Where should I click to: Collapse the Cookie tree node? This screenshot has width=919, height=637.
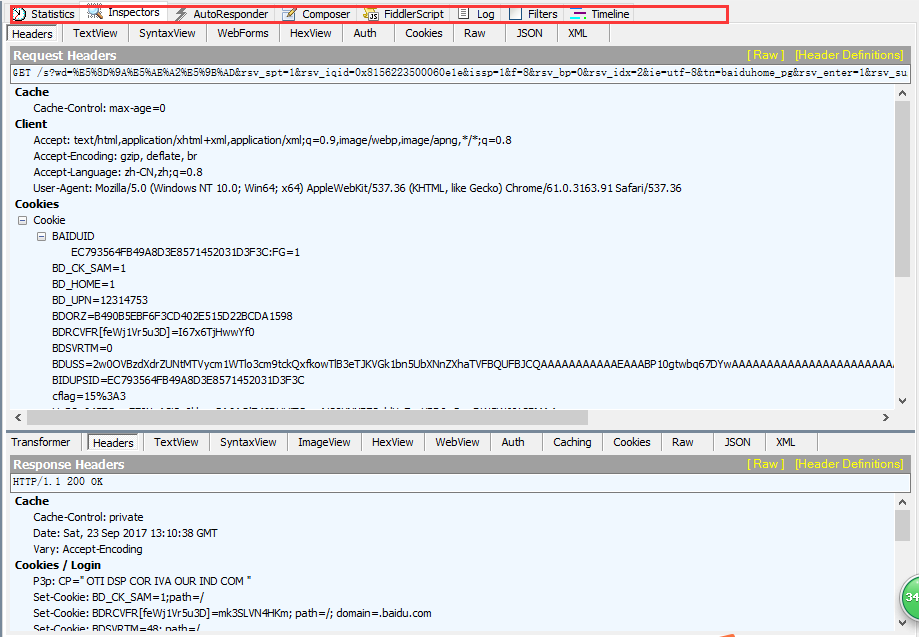[x=23, y=220]
